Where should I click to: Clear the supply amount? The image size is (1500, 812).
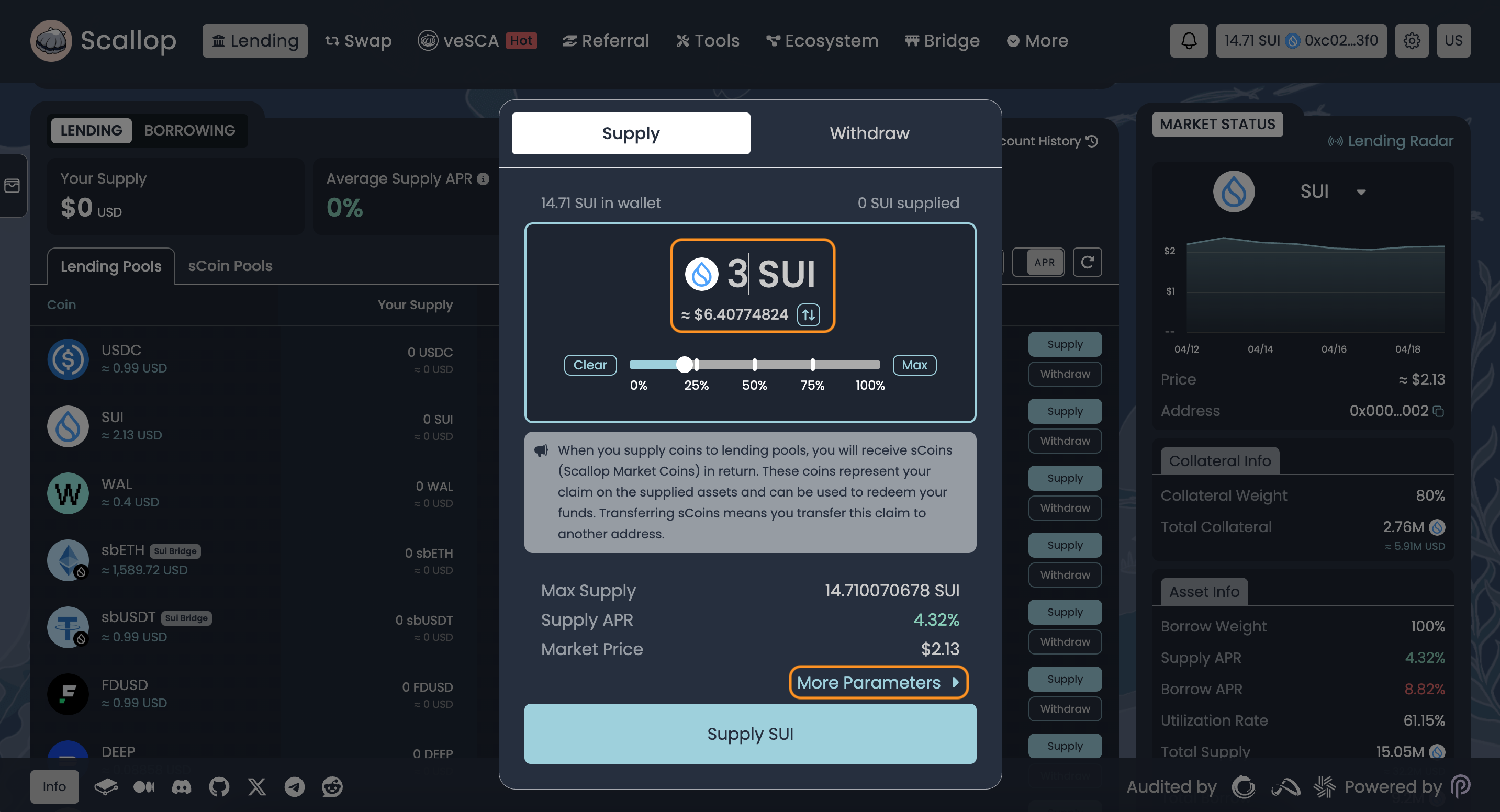[x=590, y=365]
